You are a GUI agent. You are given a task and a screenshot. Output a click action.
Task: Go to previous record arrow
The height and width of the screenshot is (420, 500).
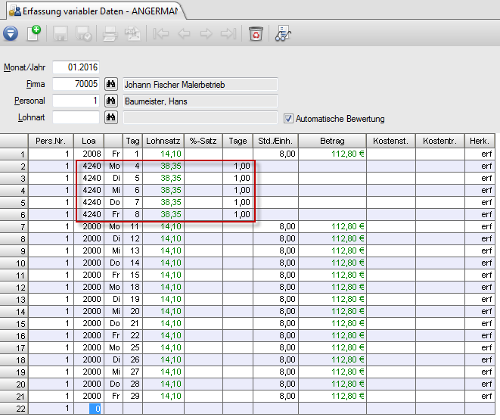(184, 34)
